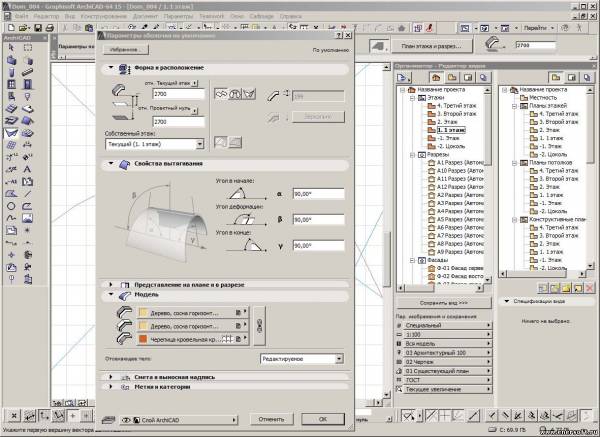Click the Print toolbar icon
Viewport: 600px width, 437px height.
(50, 28)
